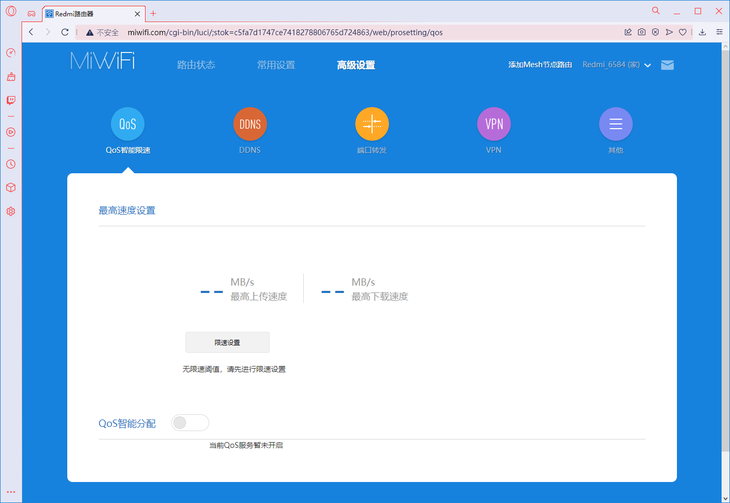The image size is (730, 503).
Task: Open History clock icon in sidebar
Action: (x=11, y=163)
